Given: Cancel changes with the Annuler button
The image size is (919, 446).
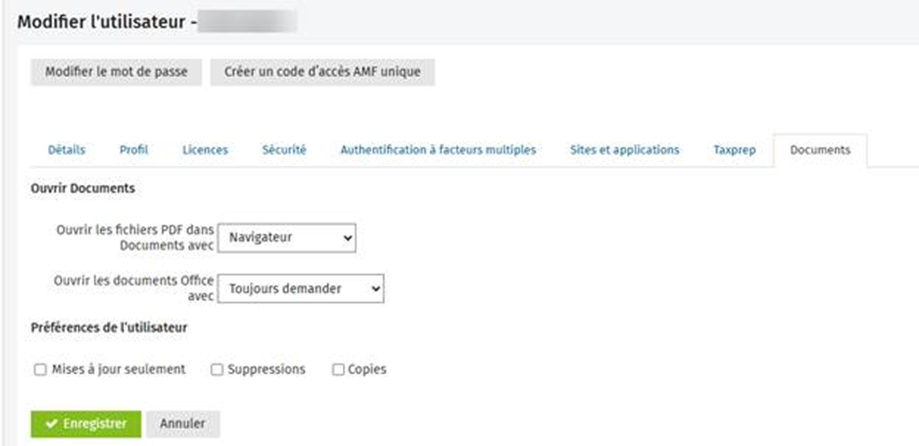Looking at the screenshot, I should pyautogui.click(x=183, y=424).
